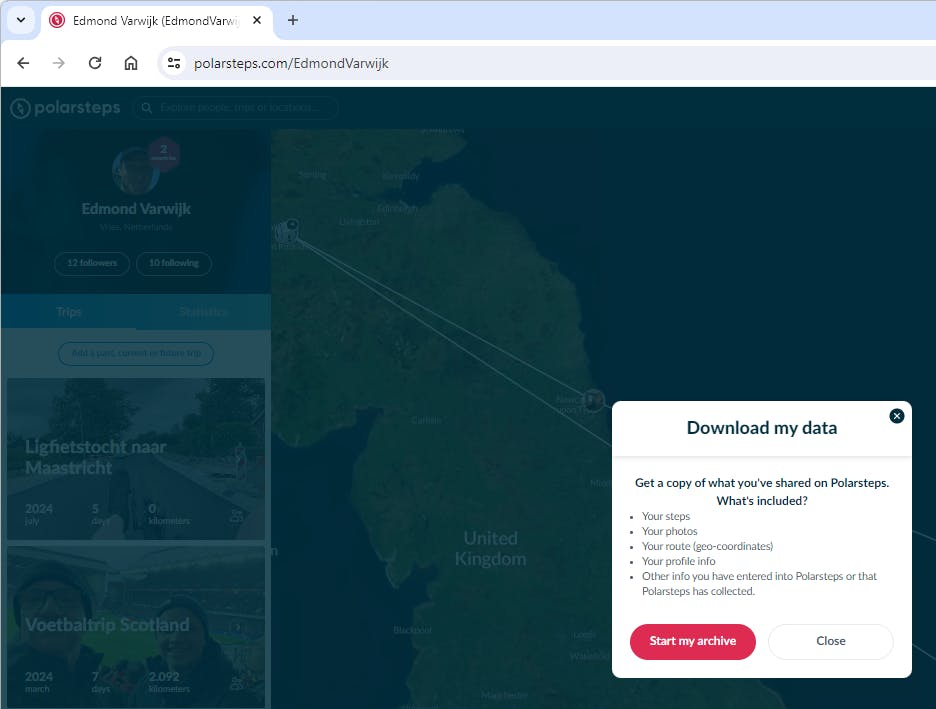
Task: Click the 'Your route (geo-coordinates)' list item
Action: click(x=707, y=546)
